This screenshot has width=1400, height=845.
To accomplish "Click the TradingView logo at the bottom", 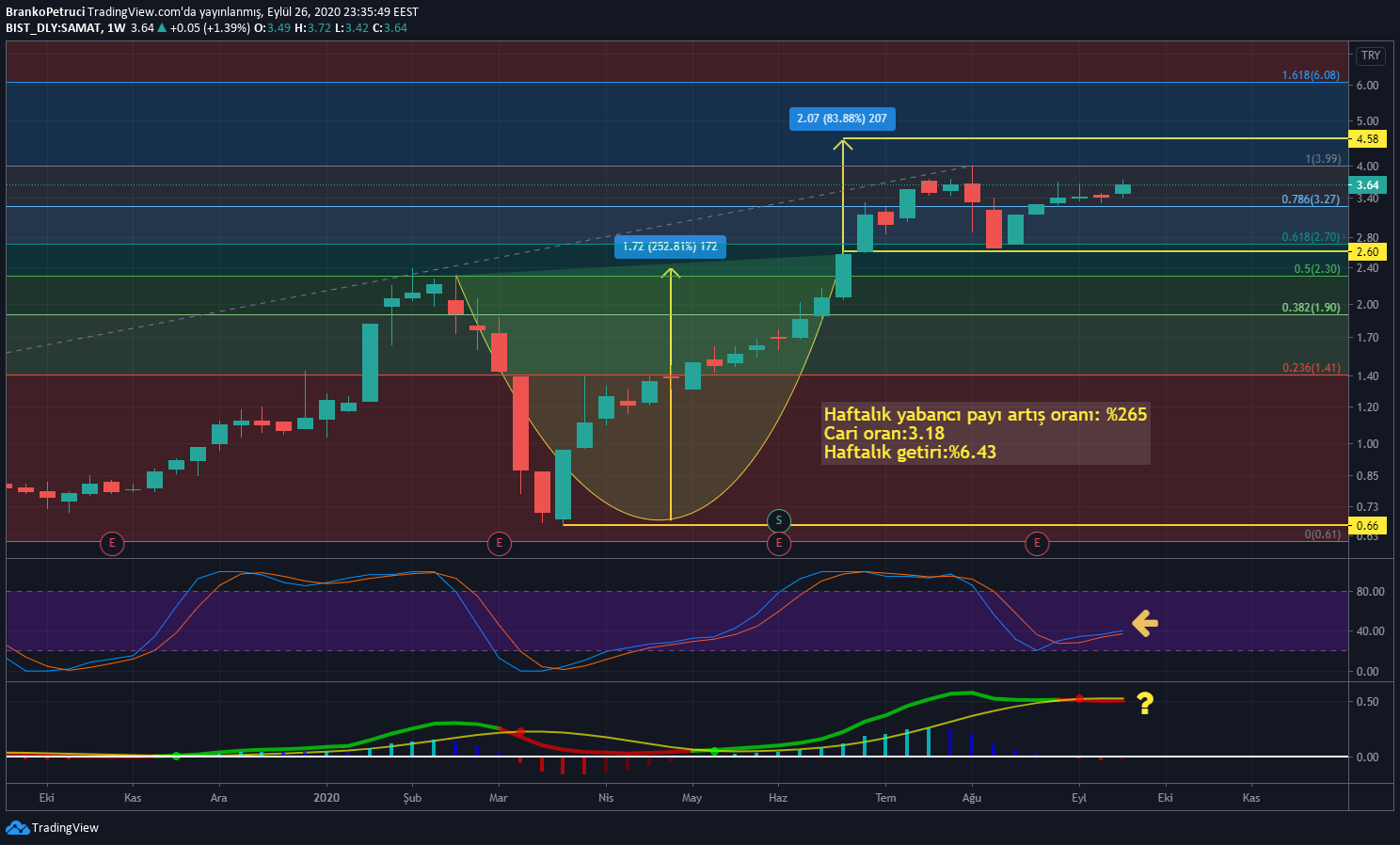I will pyautogui.click(x=52, y=828).
